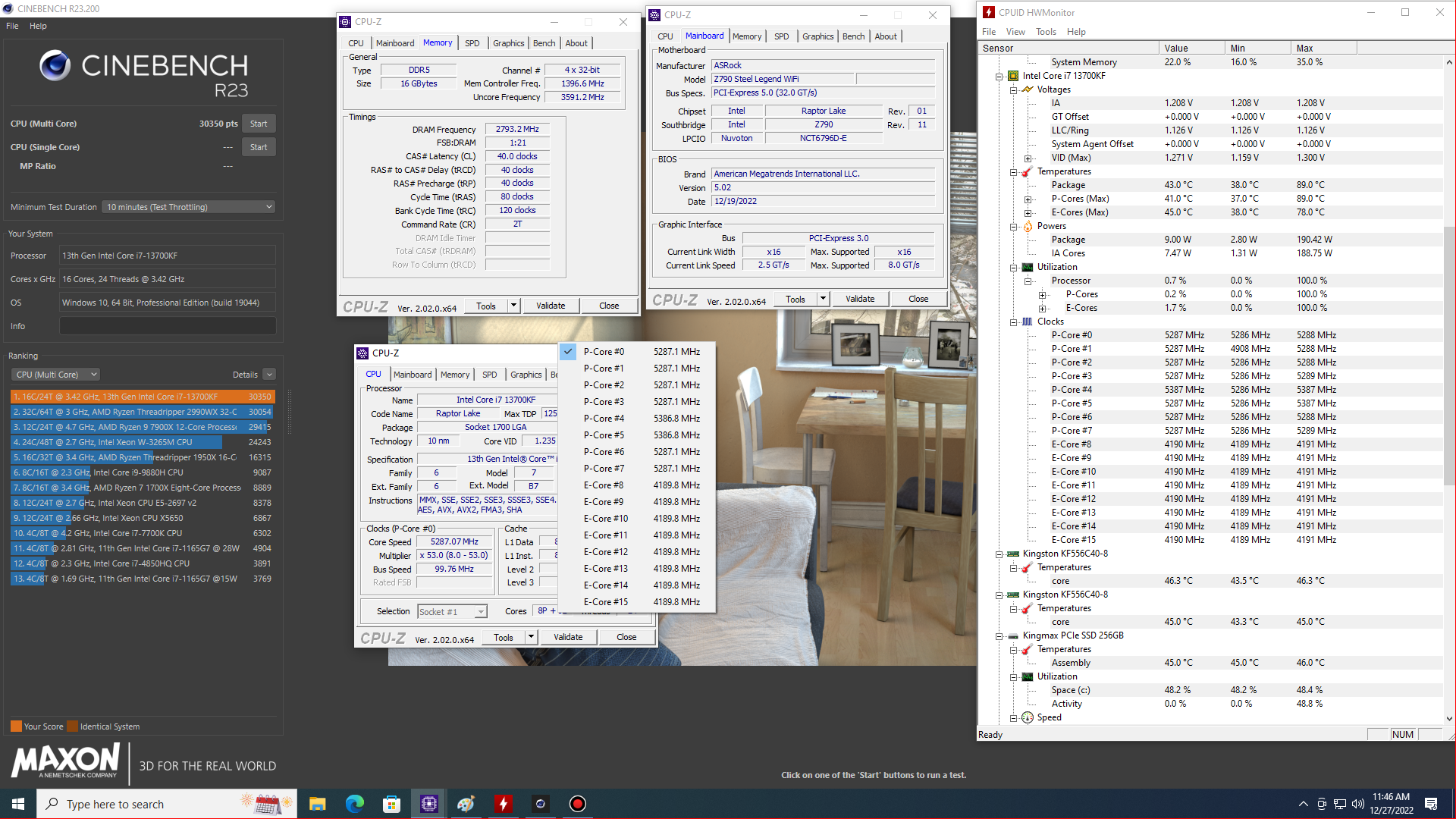This screenshot has height=819, width=1456.
Task: Open the notification center icon
Action: pyautogui.click(x=1431, y=804)
